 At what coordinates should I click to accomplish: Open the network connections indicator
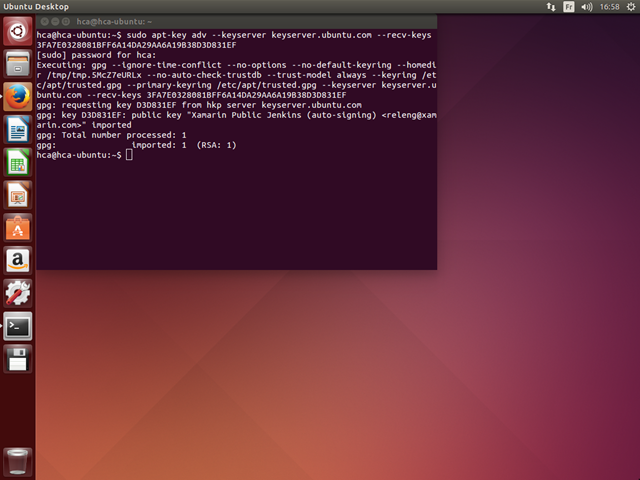(551, 7)
